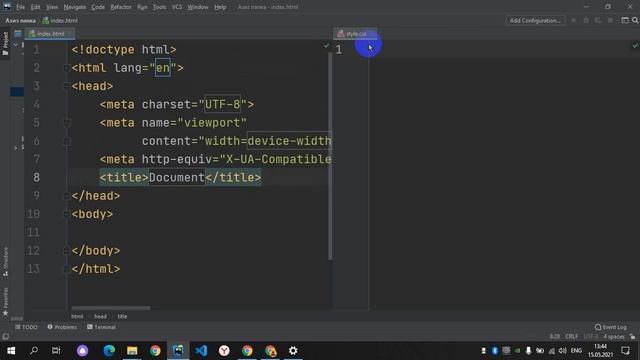640x360 pixels.
Task: Click the ENG language indicator in tray
Action: pyautogui.click(x=576, y=351)
